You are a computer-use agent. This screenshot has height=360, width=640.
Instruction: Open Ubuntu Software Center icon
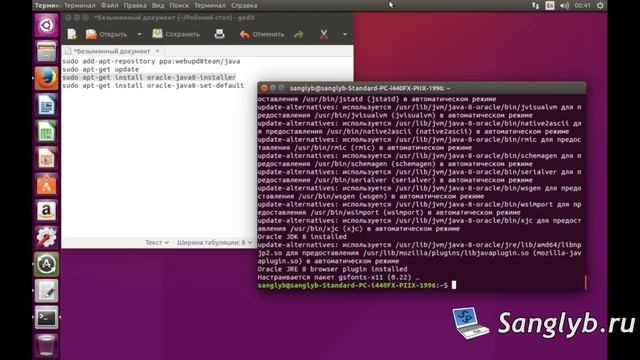(46, 184)
